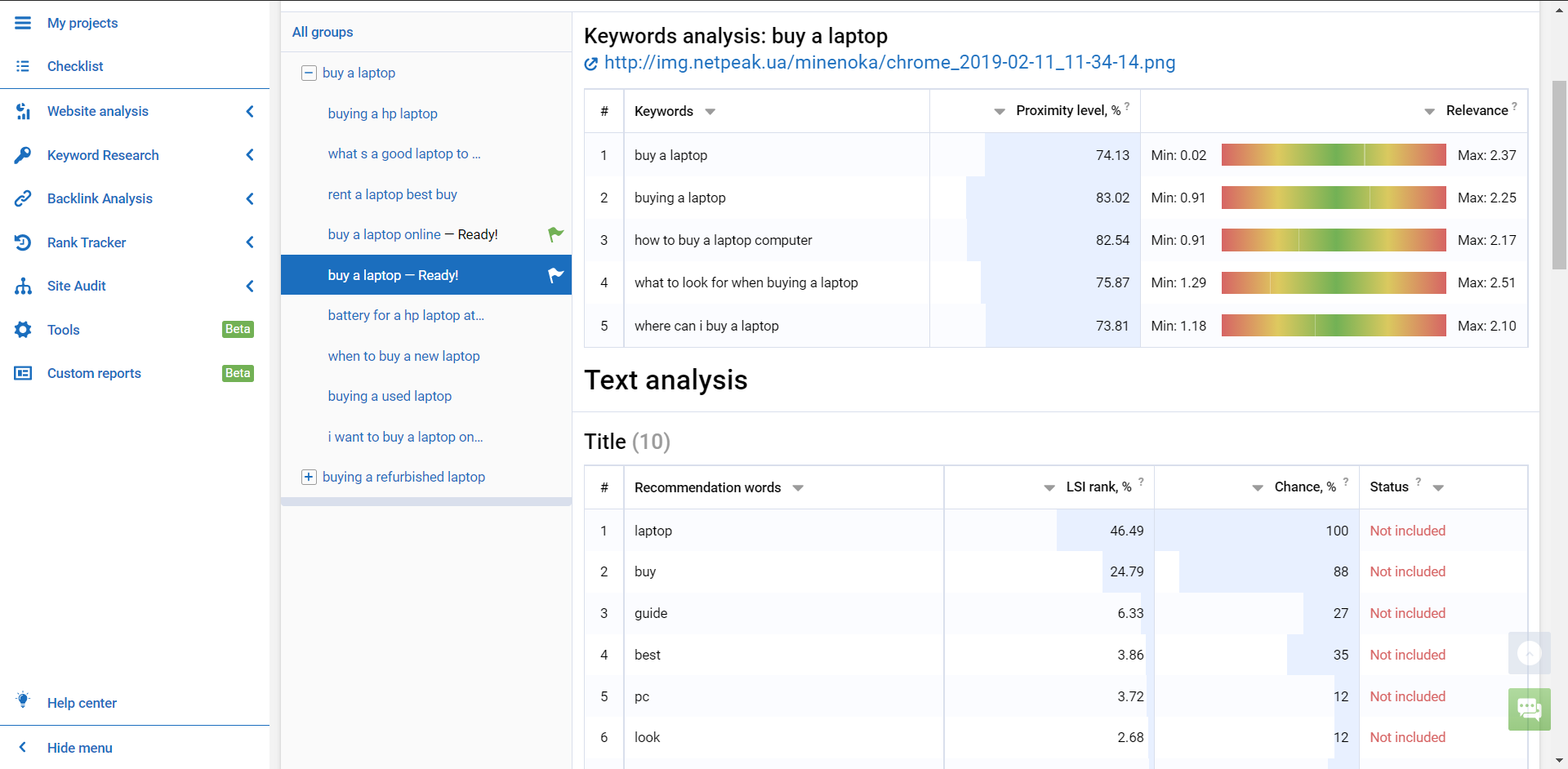
Task: Click relevance color bar for buy a laptop keyword
Action: 1334,155
